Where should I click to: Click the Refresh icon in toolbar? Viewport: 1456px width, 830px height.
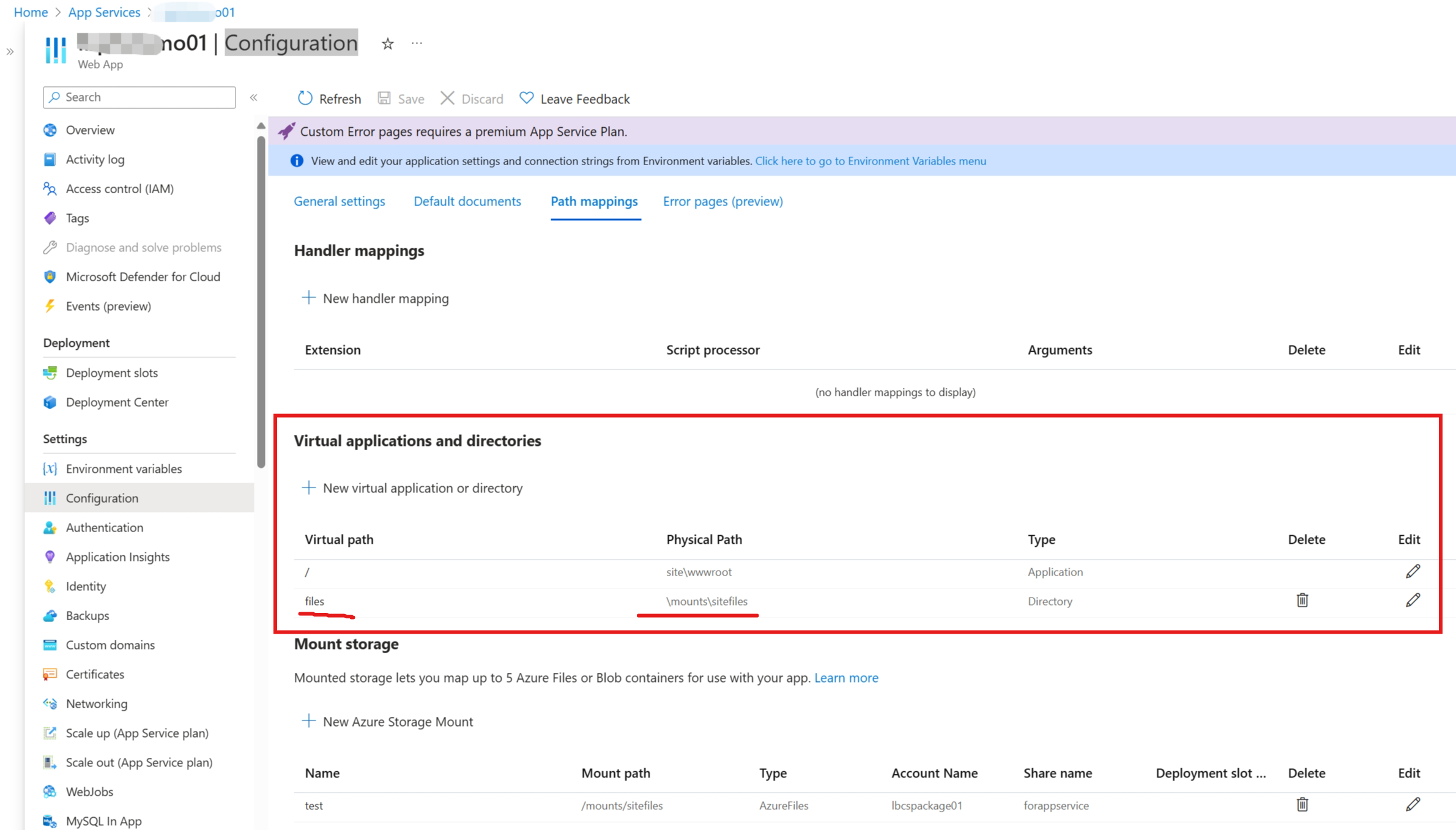305,98
